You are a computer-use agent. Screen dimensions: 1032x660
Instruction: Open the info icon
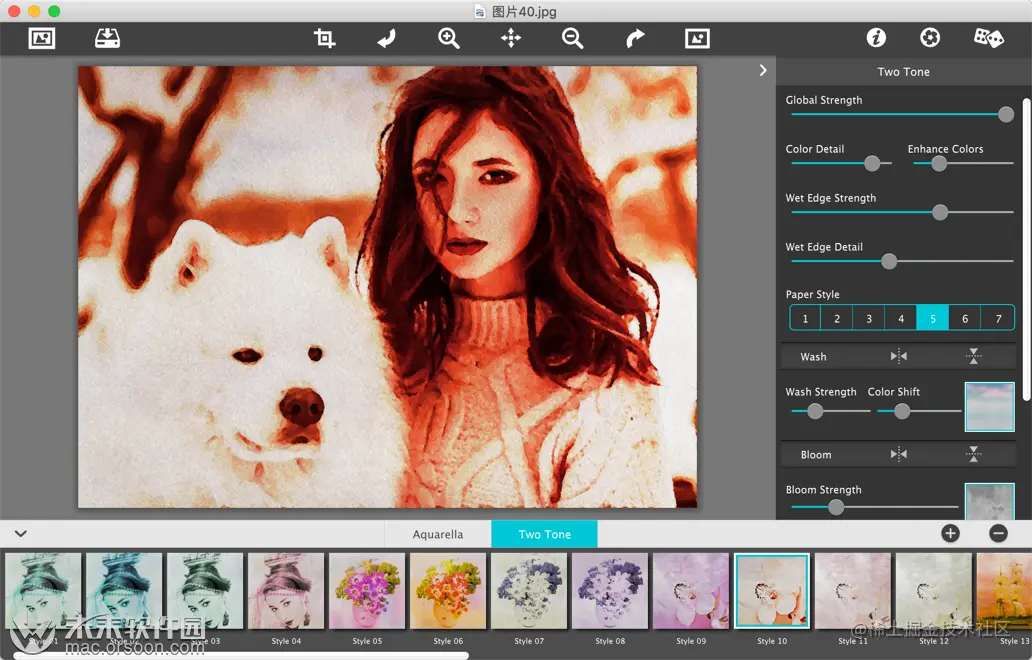(876, 38)
